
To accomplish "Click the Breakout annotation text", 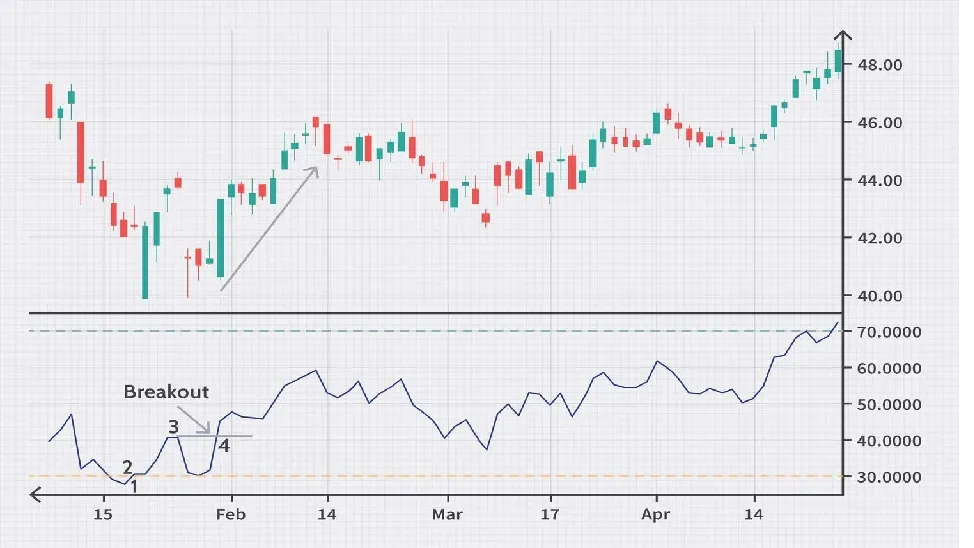I will pyautogui.click(x=166, y=392).
